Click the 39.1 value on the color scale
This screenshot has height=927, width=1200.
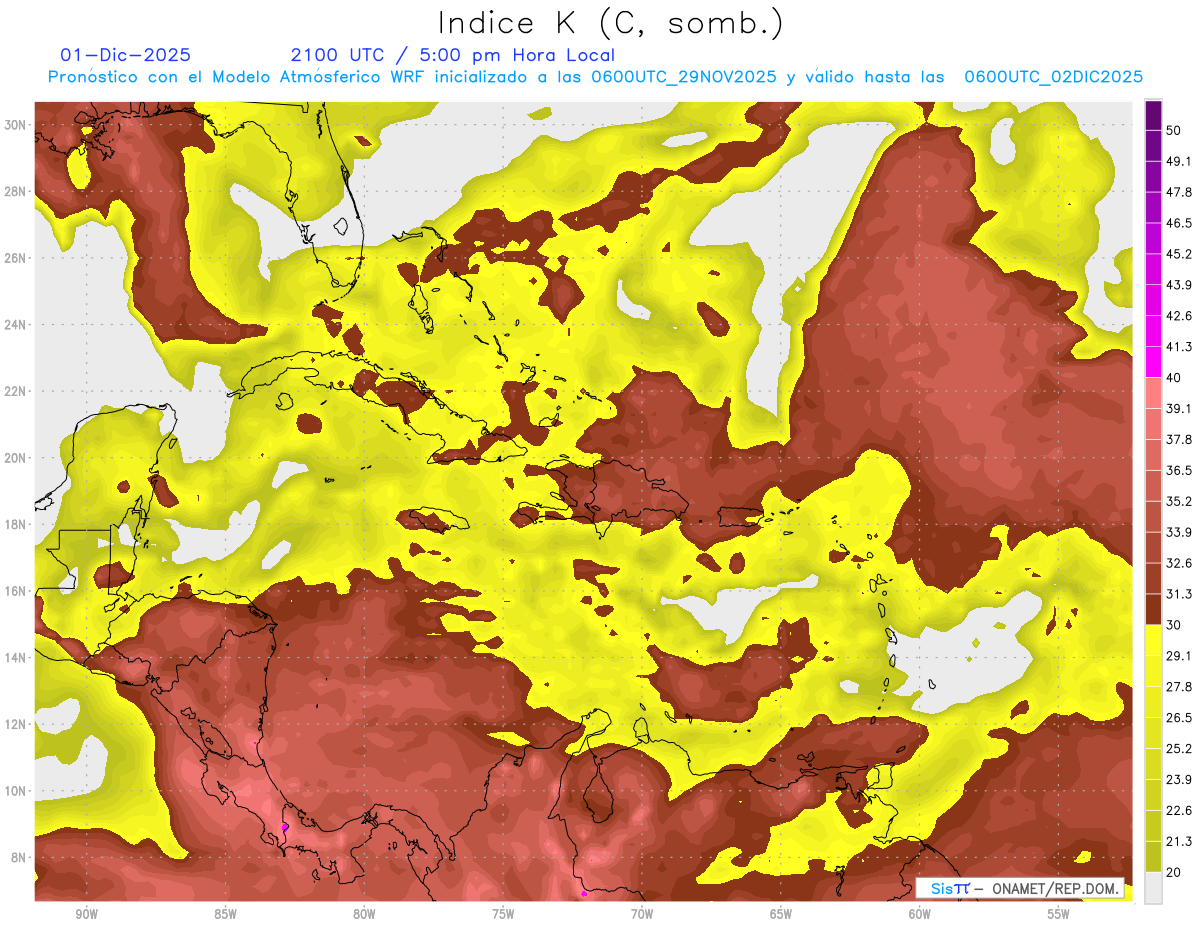tap(1180, 409)
